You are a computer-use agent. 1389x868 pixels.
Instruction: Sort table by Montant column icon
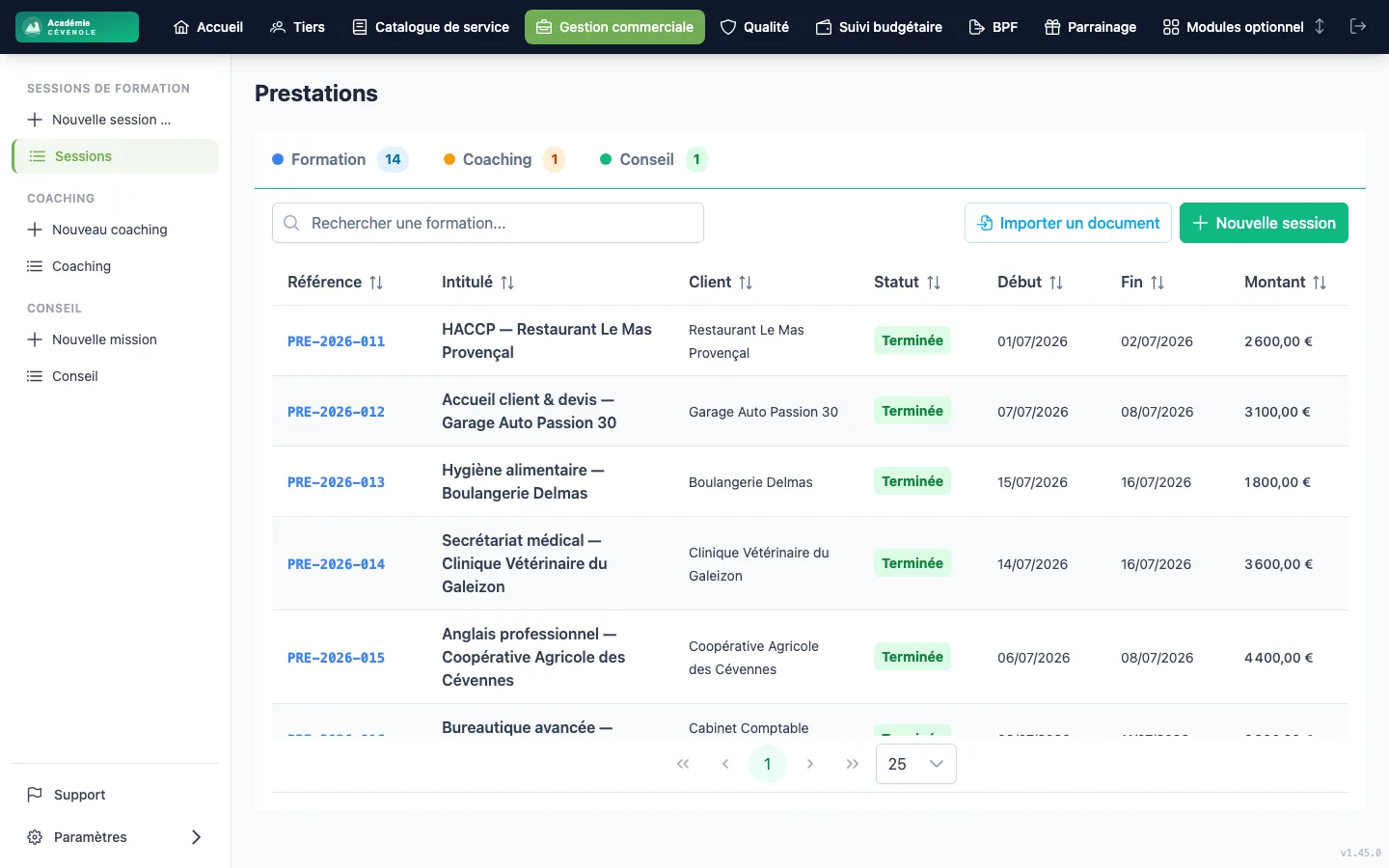click(1320, 283)
